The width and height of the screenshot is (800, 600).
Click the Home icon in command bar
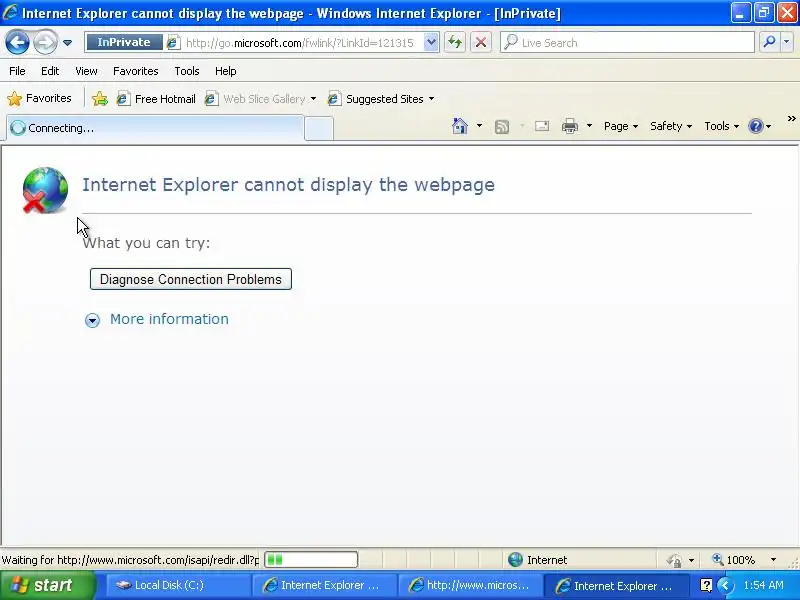[x=460, y=126]
